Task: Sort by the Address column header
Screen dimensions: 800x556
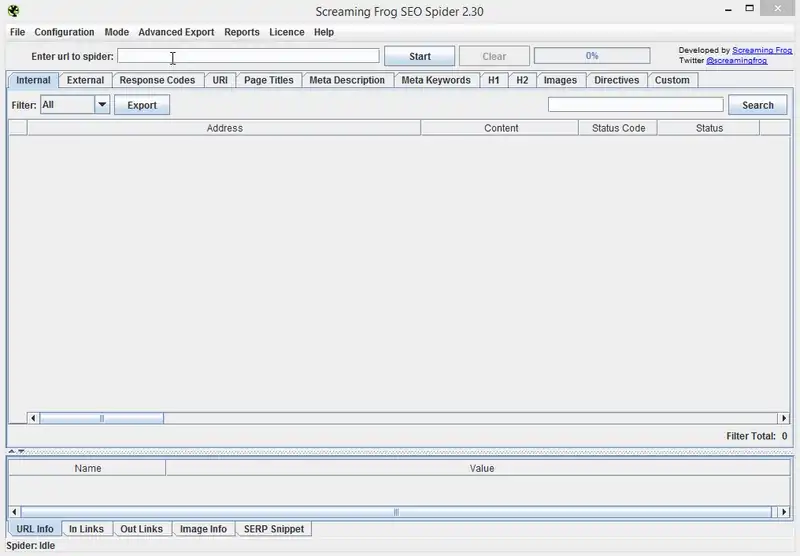Action: point(224,128)
